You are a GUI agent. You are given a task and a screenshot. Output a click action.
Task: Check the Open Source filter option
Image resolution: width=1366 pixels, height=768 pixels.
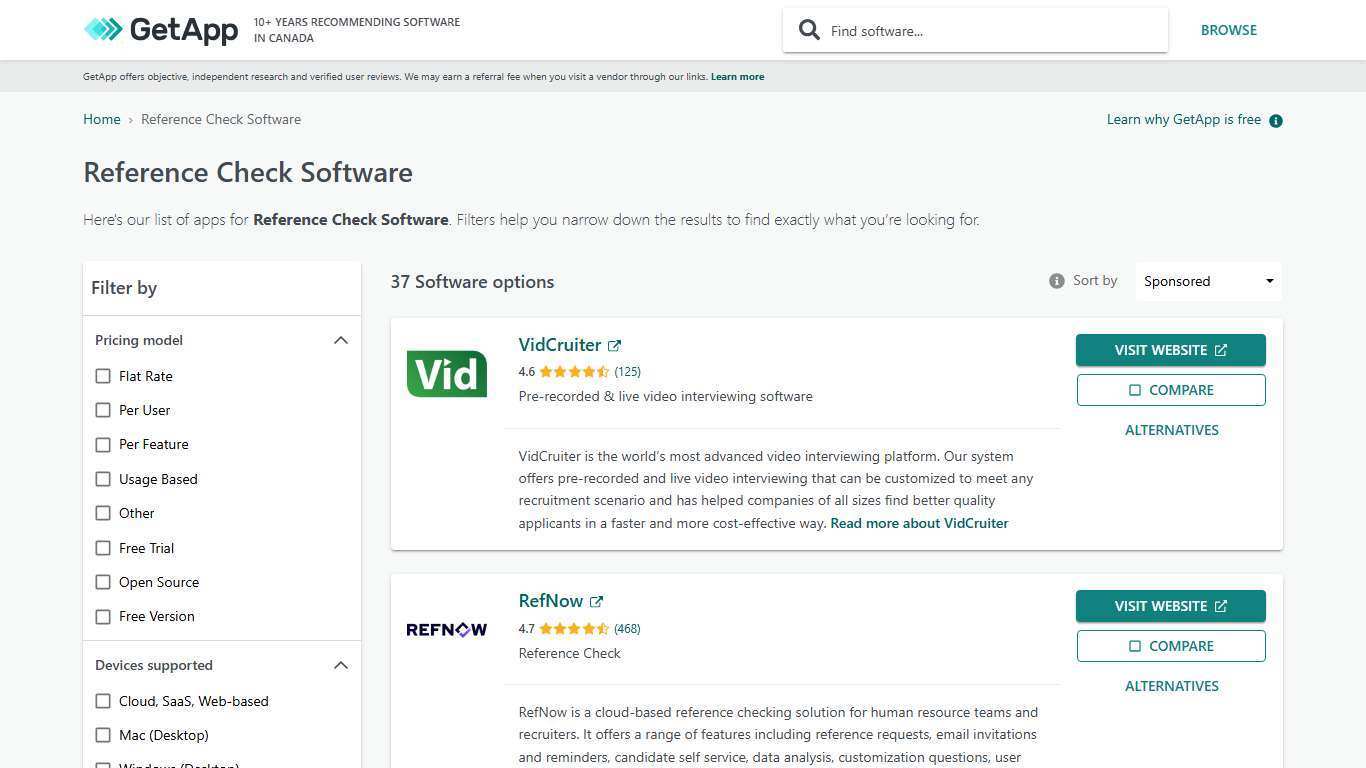(103, 582)
